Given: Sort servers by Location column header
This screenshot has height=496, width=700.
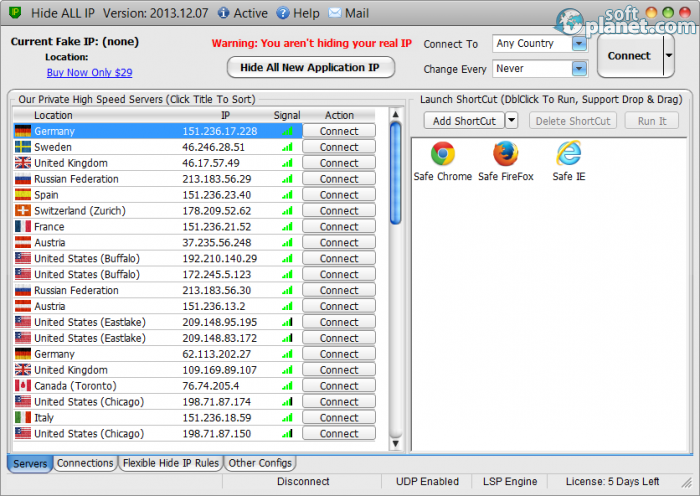Looking at the screenshot, I should (x=53, y=115).
